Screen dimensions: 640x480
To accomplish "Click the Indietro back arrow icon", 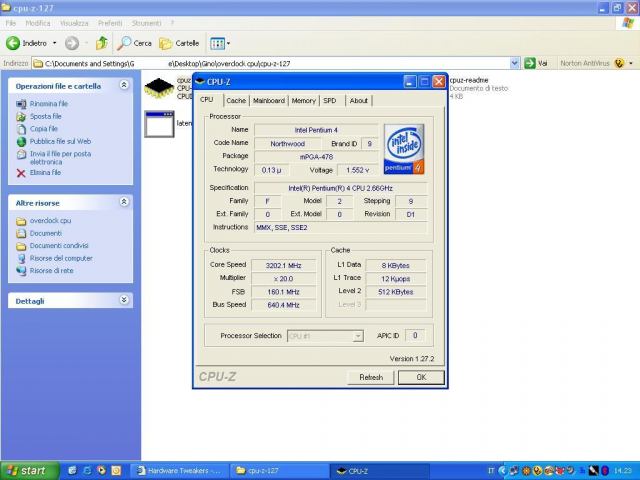I will point(13,43).
